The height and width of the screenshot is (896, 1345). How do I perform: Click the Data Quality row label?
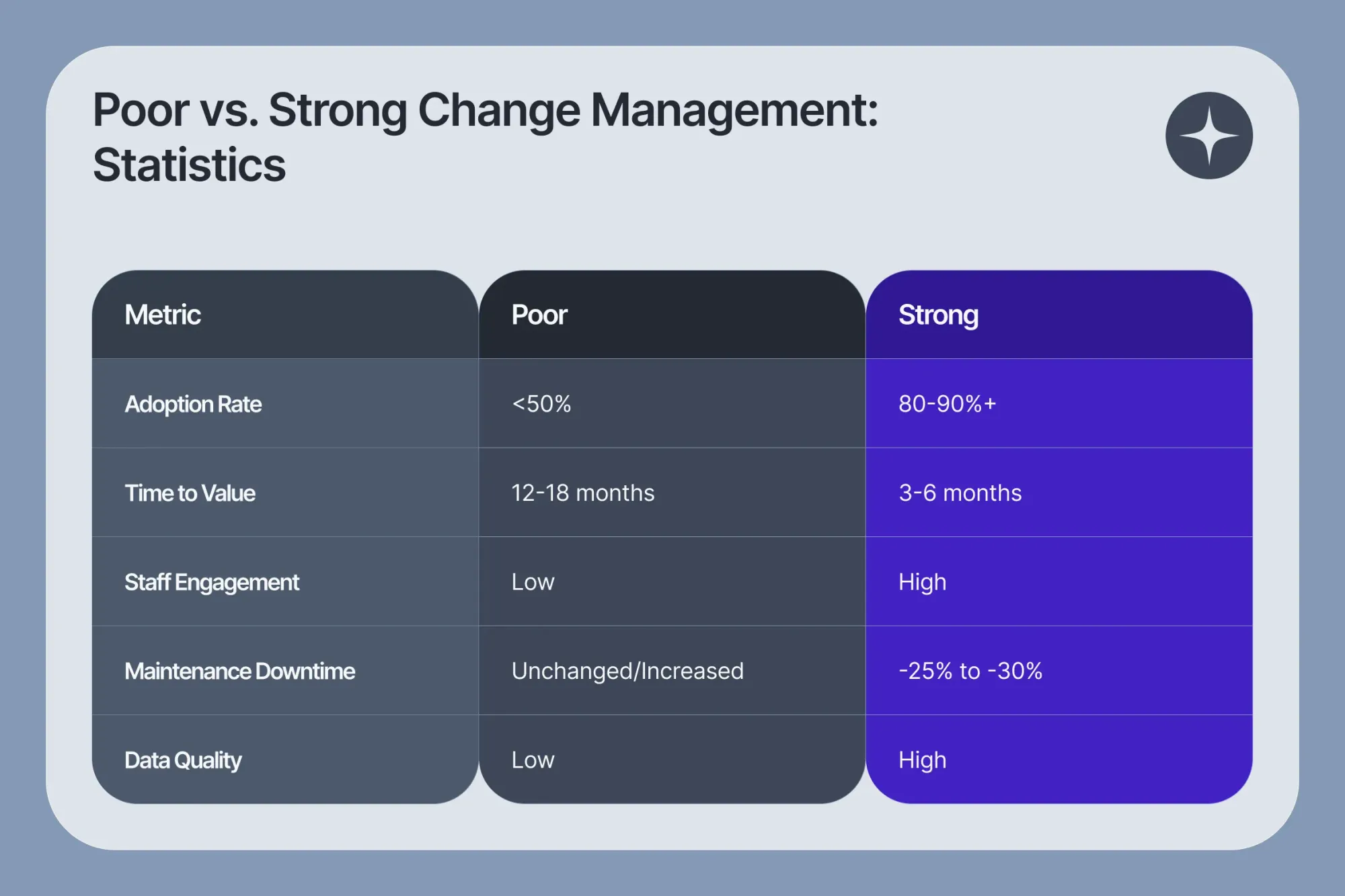coord(183,760)
